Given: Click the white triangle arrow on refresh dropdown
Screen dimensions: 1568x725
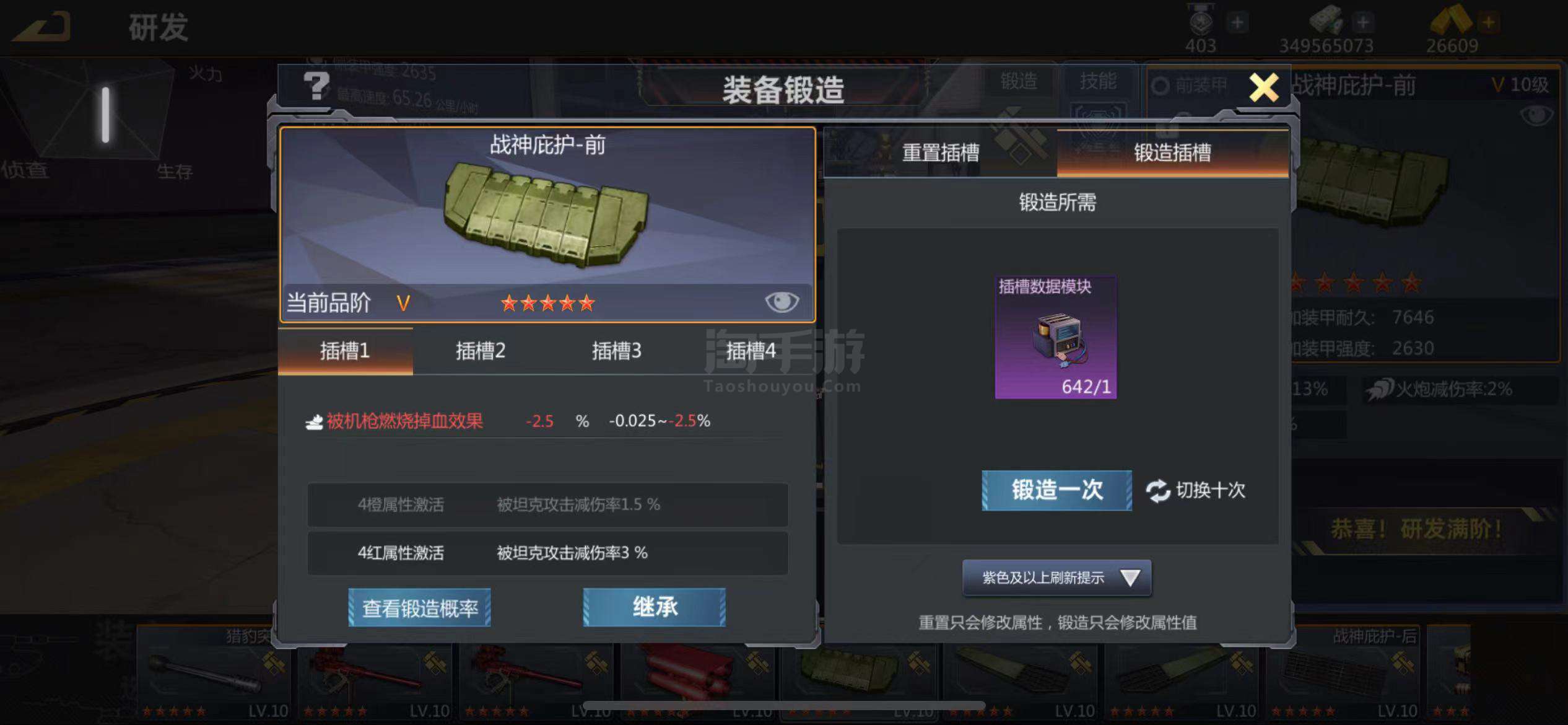Looking at the screenshot, I should (x=1130, y=578).
